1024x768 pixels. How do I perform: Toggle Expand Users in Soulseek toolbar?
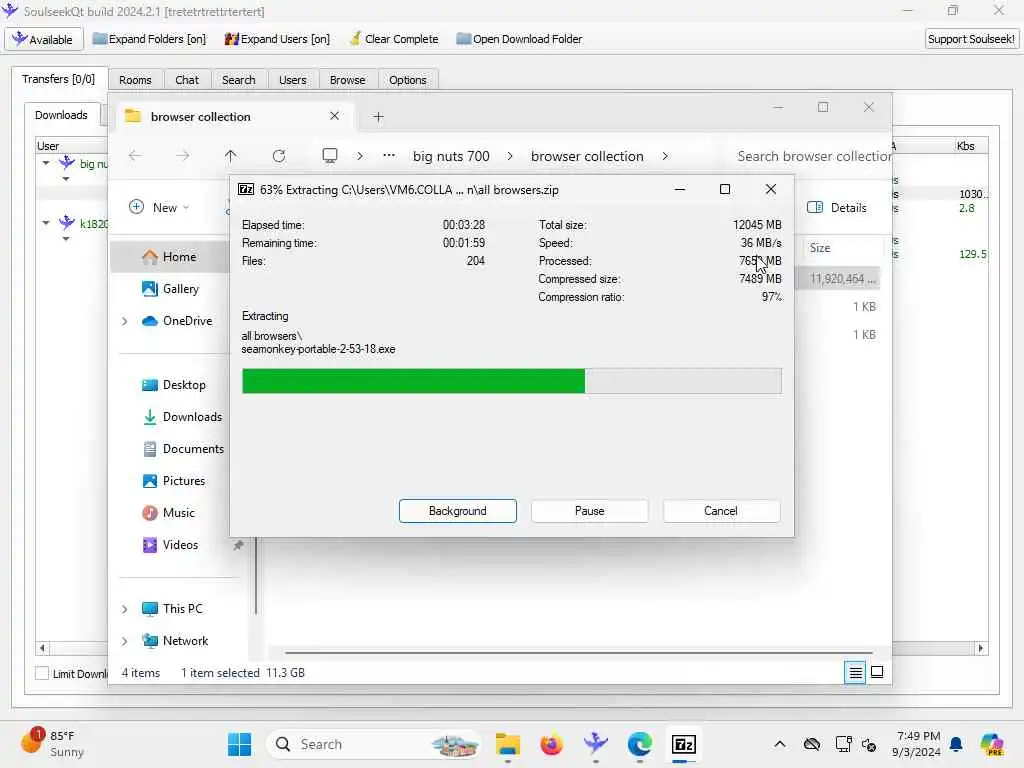[277, 39]
